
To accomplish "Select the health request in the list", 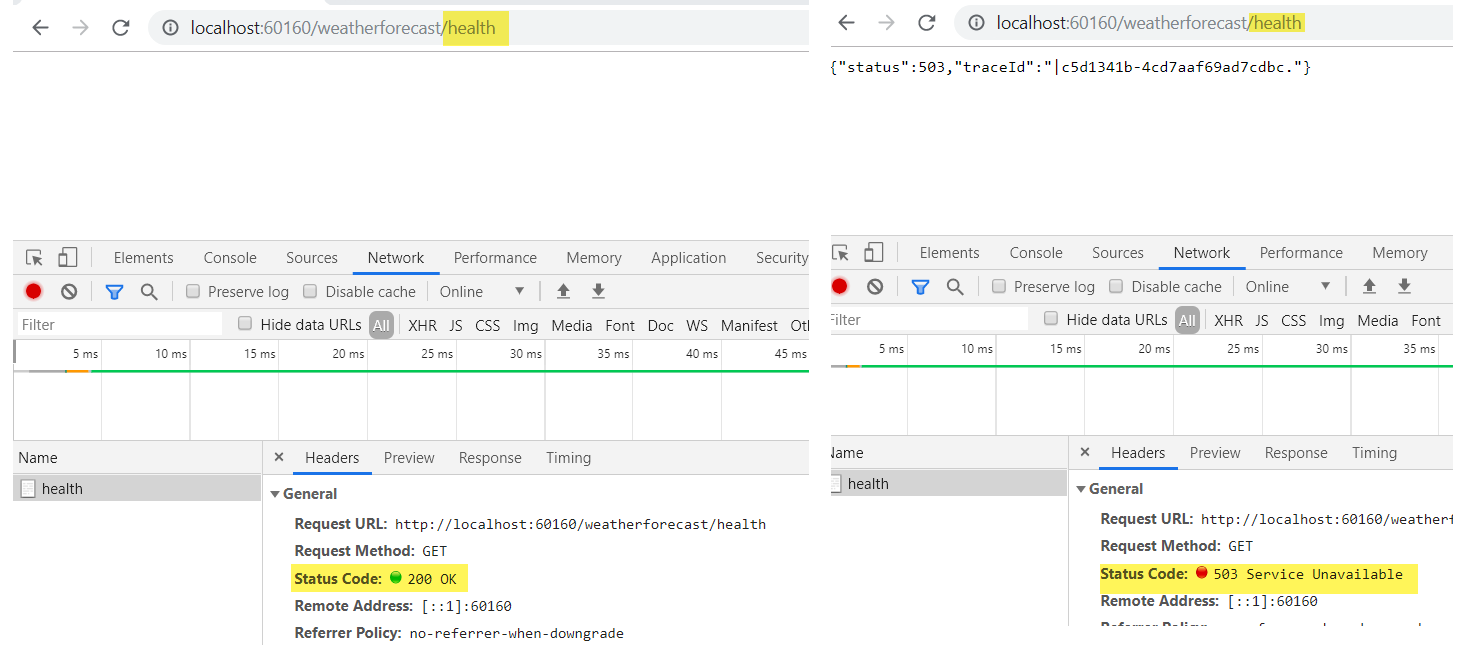I will [64, 488].
